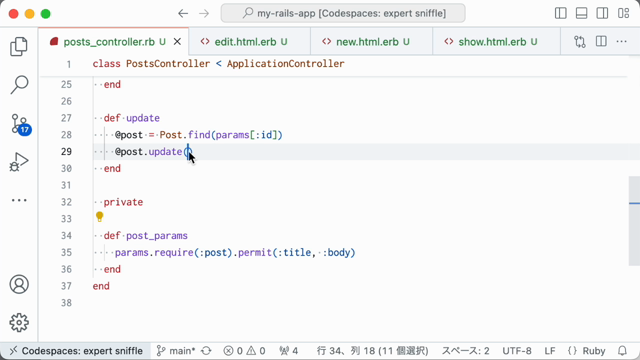640x360 pixels.
Task: Open Search in the activity bar
Action: coord(19,84)
